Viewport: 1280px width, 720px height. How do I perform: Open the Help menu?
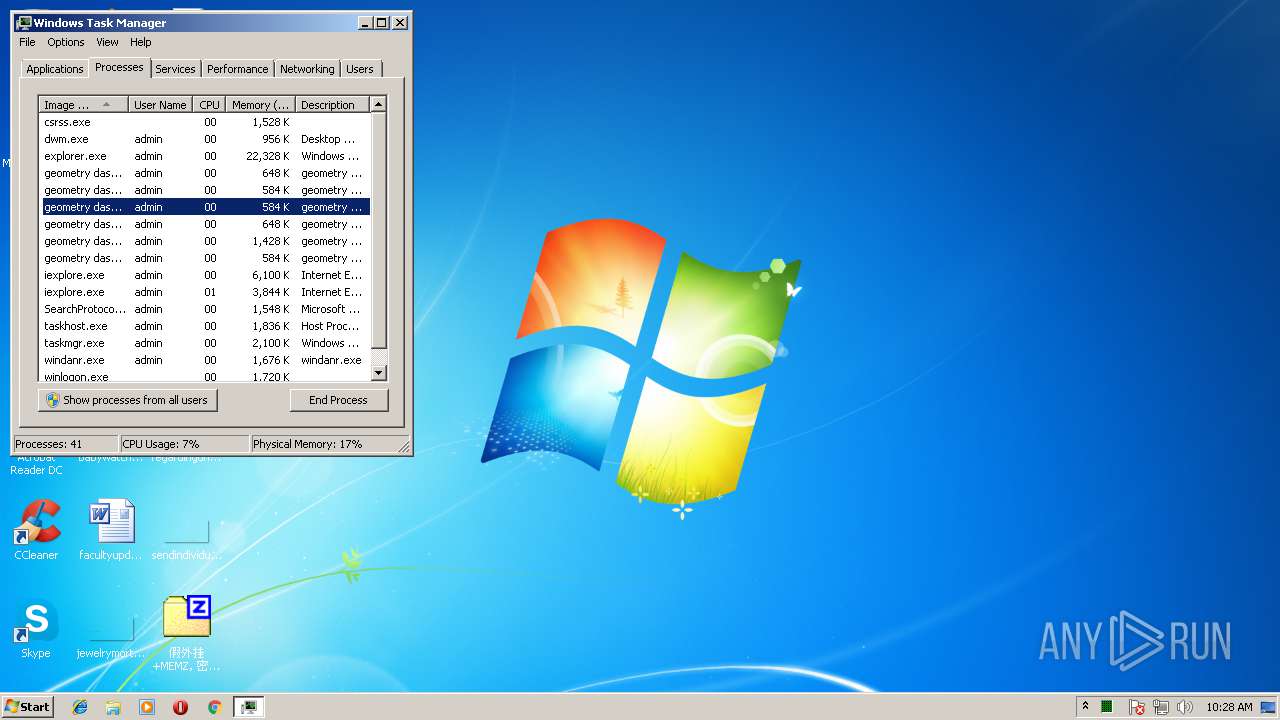click(x=141, y=42)
